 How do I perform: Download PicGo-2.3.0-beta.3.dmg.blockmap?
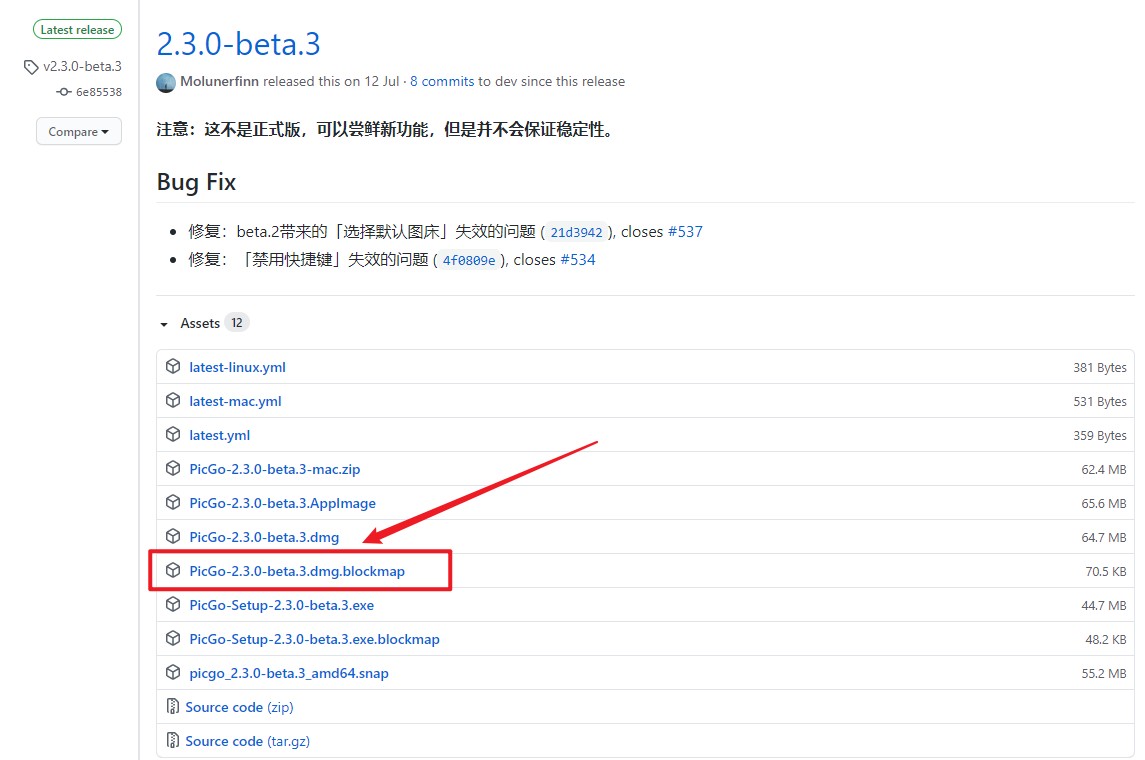pyautogui.click(x=297, y=571)
